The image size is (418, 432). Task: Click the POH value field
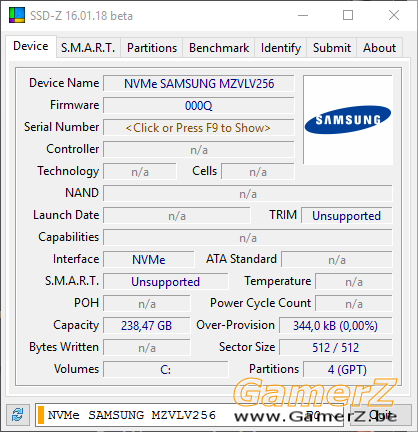tap(147, 304)
